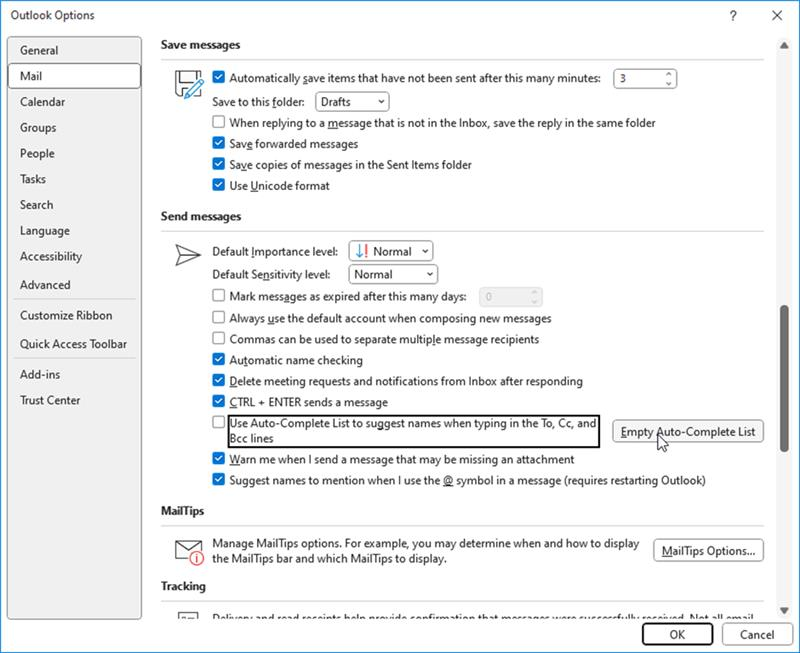The height and width of the screenshot is (653, 800).
Task: Uncheck Automatic name checking
Action: tap(218, 359)
